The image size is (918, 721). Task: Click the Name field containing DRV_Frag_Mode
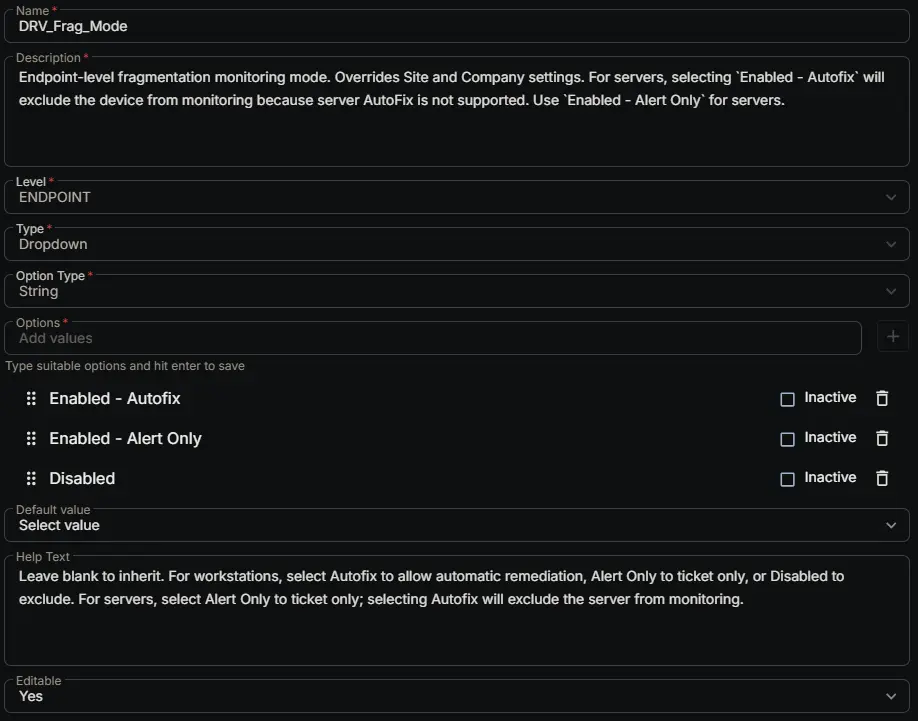tap(457, 26)
